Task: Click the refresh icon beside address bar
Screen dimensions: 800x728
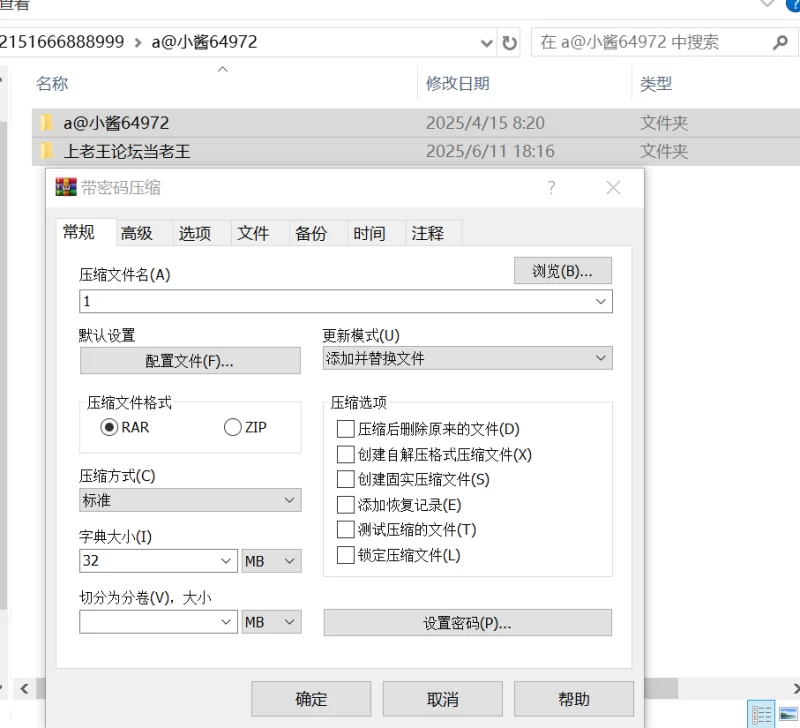Action: tap(509, 43)
